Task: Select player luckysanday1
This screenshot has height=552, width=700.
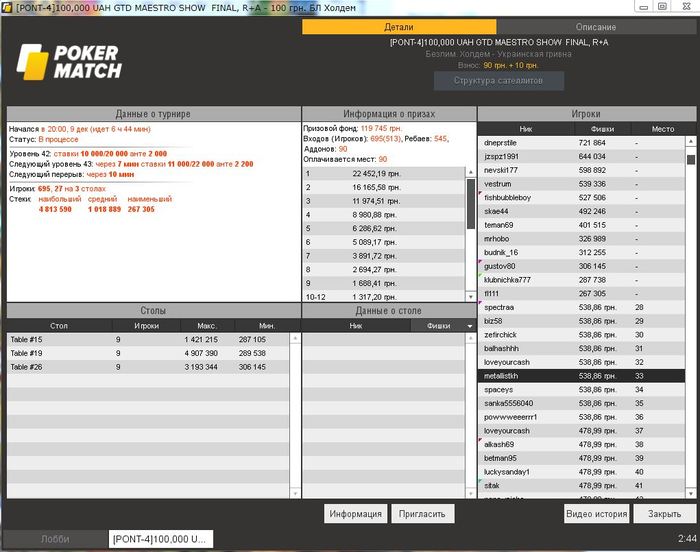Action: [x=581, y=472]
